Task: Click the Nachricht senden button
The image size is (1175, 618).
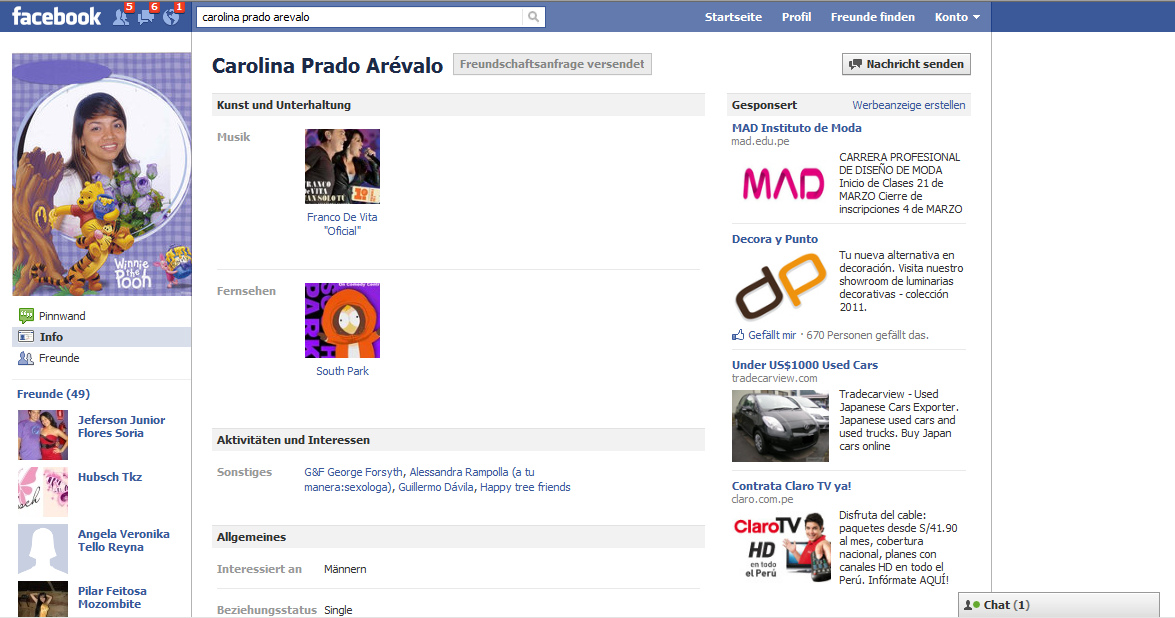Action: pos(906,64)
